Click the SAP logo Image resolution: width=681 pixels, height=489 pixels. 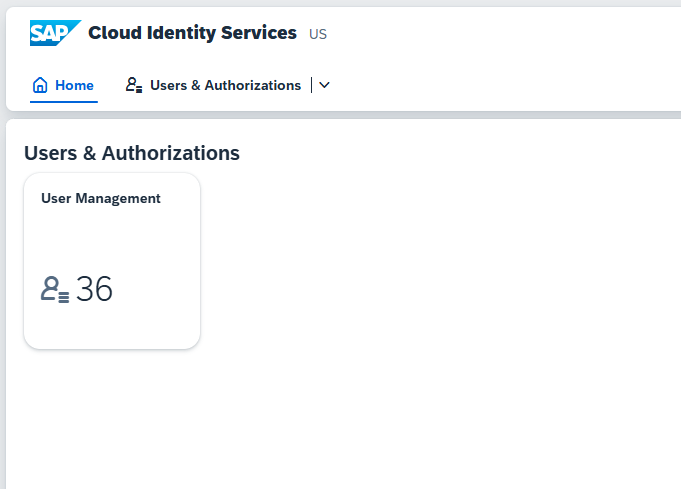pos(55,33)
